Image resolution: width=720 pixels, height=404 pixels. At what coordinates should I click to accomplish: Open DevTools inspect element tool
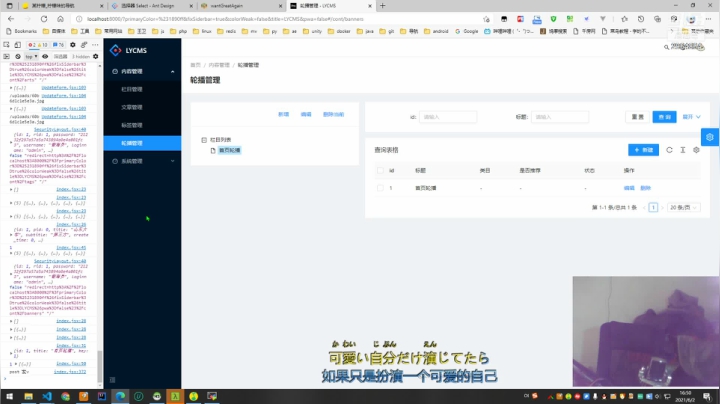(6, 45)
